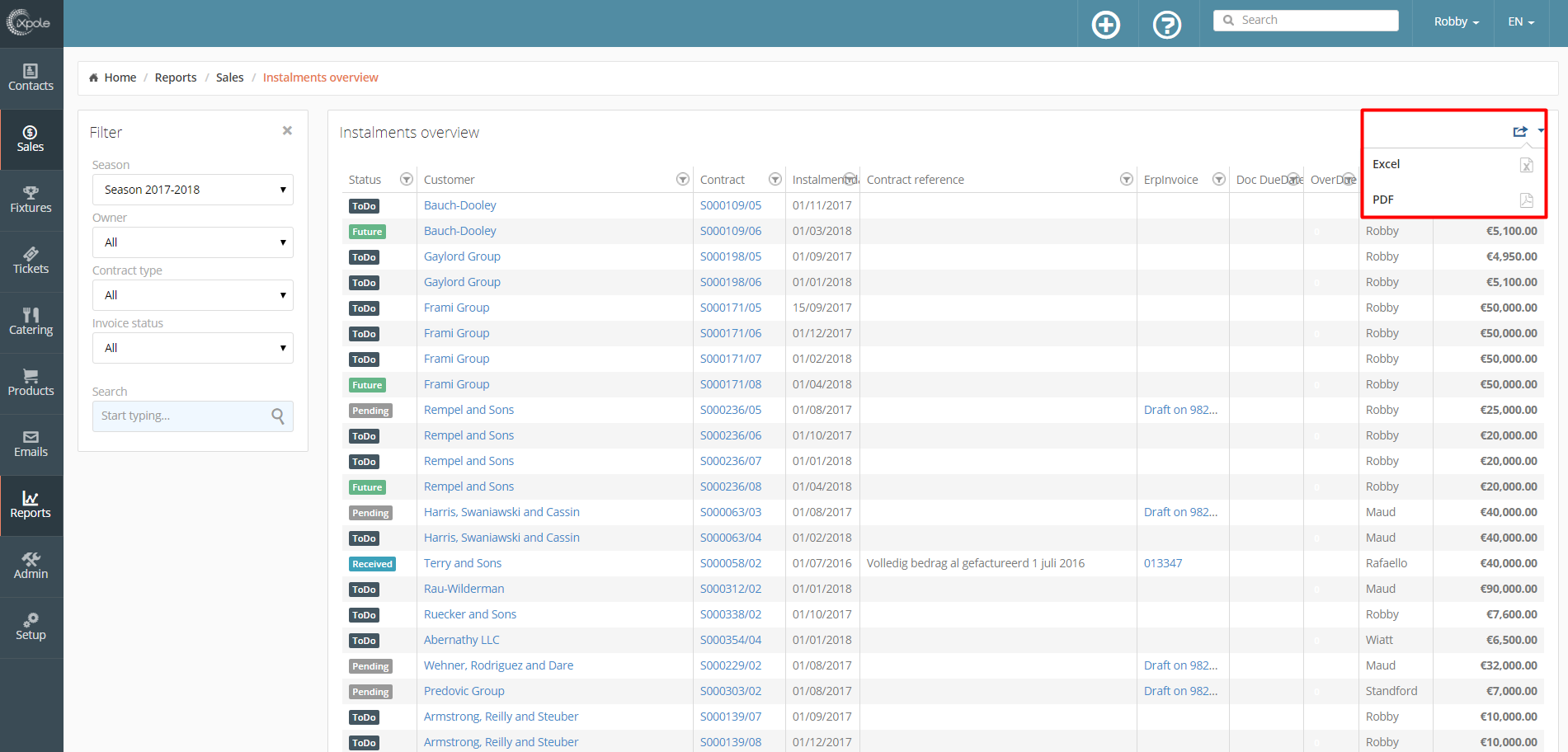Filter the Contract reference column

pyautogui.click(x=1126, y=179)
